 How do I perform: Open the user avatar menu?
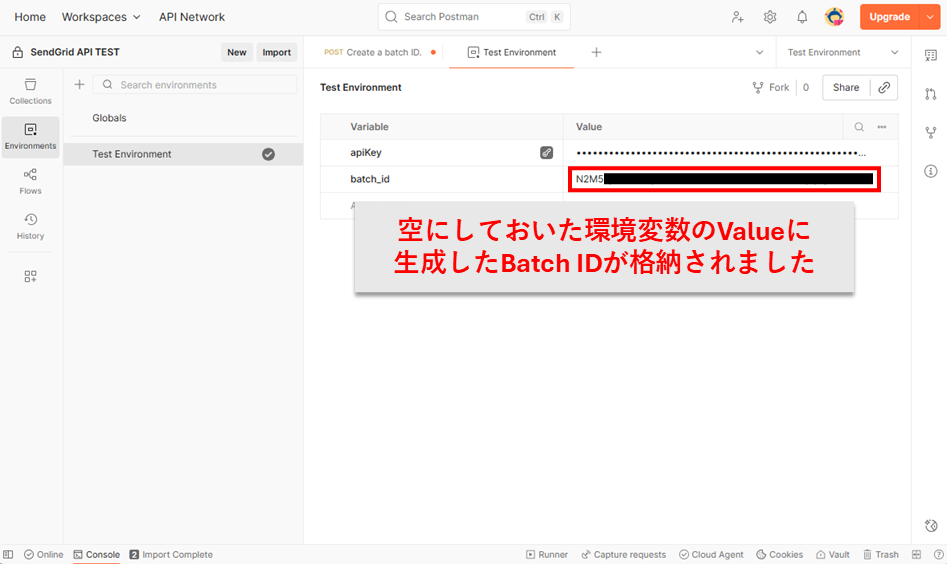click(x=834, y=17)
